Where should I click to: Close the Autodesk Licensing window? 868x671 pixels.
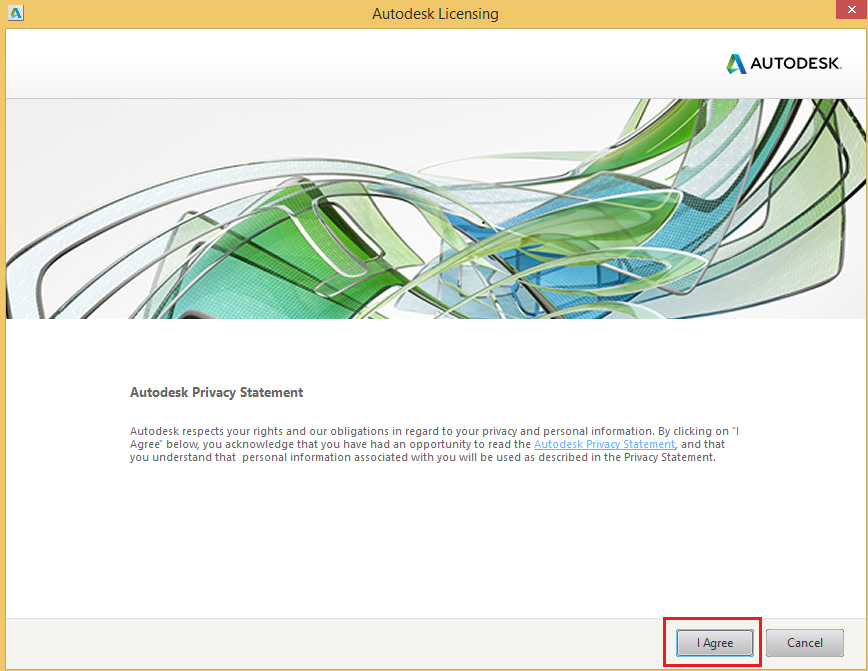[x=851, y=9]
